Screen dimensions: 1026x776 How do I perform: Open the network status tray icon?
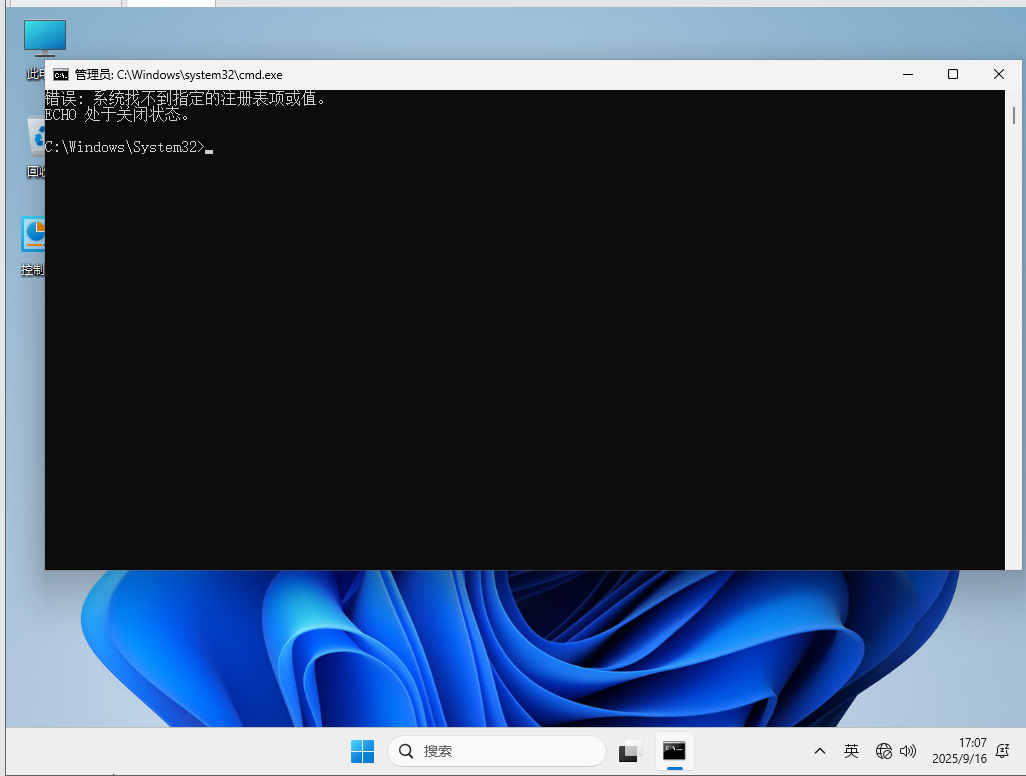click(883, 751)
